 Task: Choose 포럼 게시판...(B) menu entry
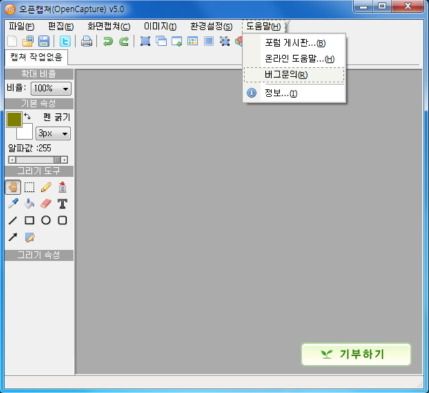[x=295, y=43]
